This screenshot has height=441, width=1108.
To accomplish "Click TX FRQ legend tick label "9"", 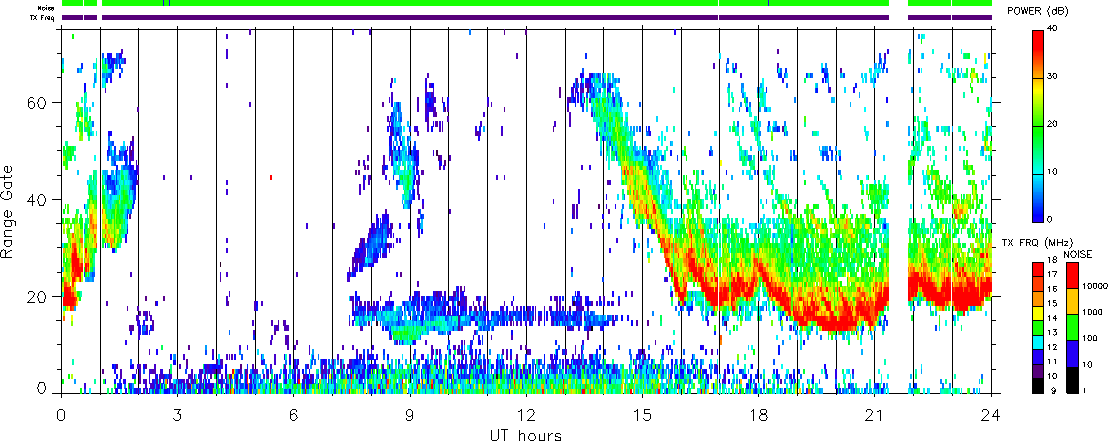I will point(1053,390).
